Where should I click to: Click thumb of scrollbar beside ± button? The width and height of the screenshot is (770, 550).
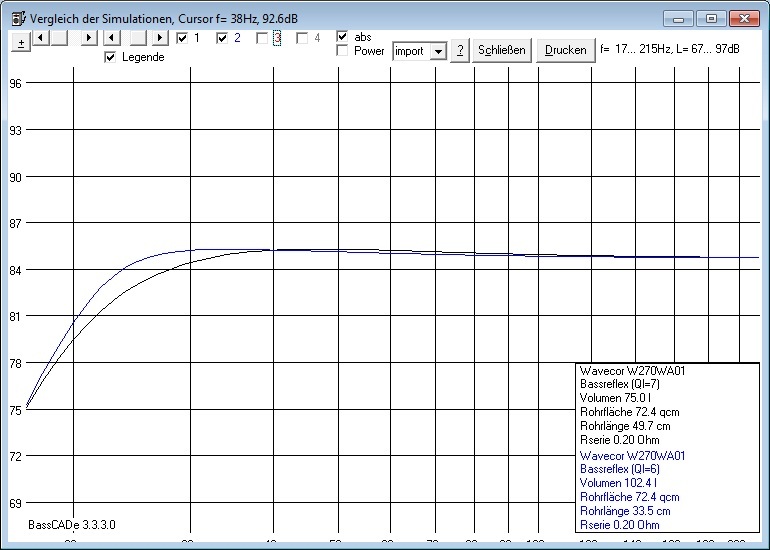tap(59, 38)
